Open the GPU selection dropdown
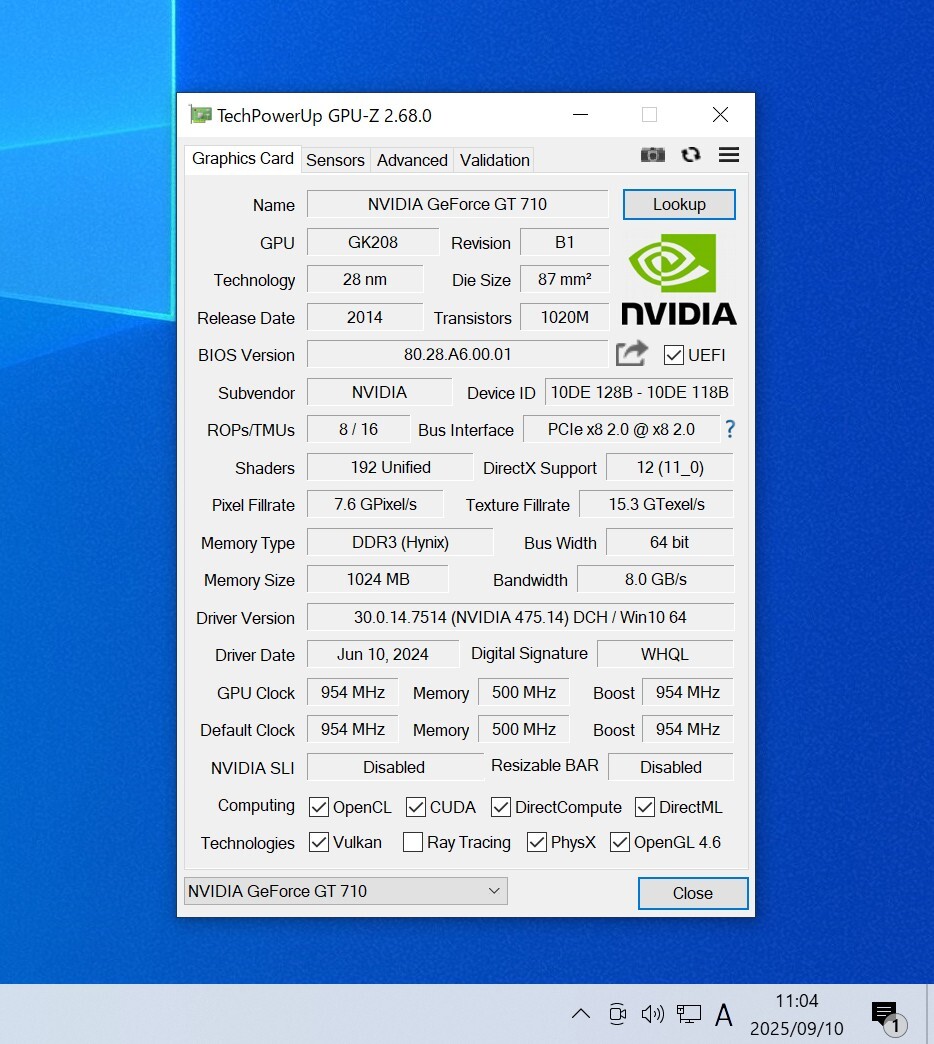This screenshot has height=1044, width=934. pyautogui.click(x=346, y=891)
